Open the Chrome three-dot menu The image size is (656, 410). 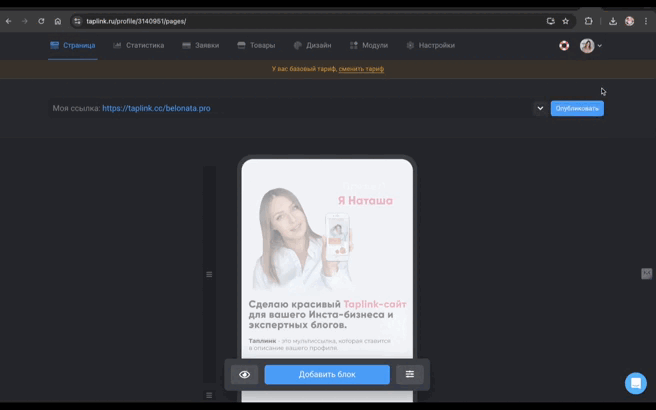click(646, 21)
